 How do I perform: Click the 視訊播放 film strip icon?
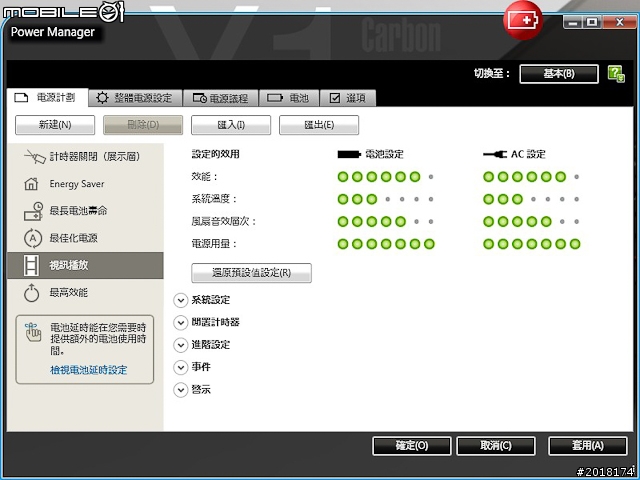pos(31,265)
